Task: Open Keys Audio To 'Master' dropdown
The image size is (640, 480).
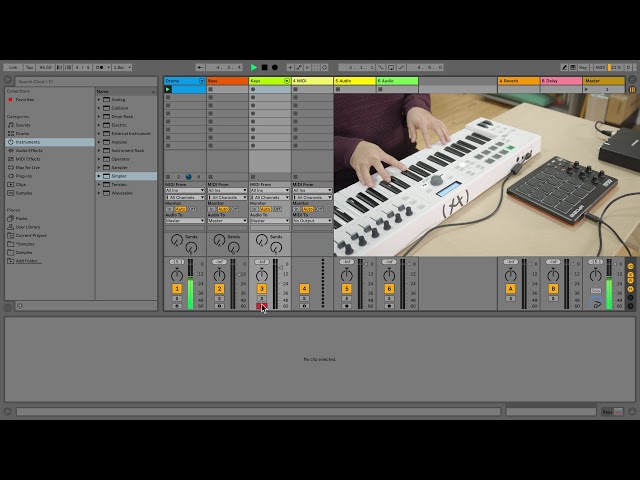Action: coord(270,220)
